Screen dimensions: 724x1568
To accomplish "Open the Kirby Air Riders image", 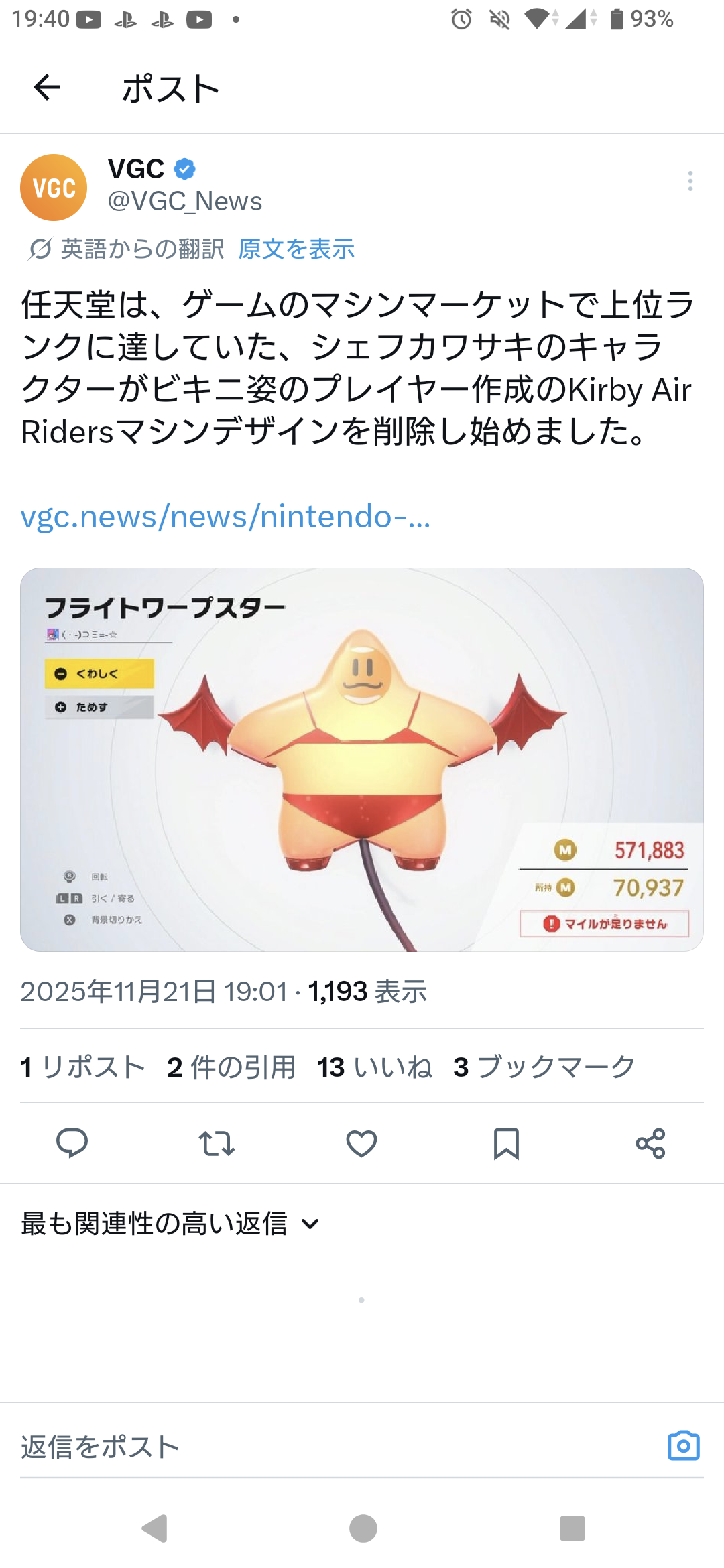I will (x=362, y=759).
